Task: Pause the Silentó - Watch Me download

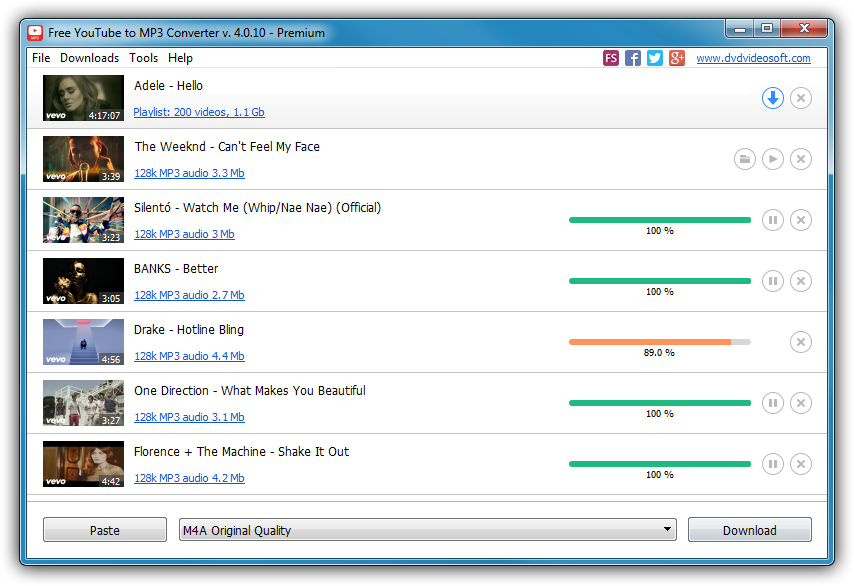Action: click(772, 220)
